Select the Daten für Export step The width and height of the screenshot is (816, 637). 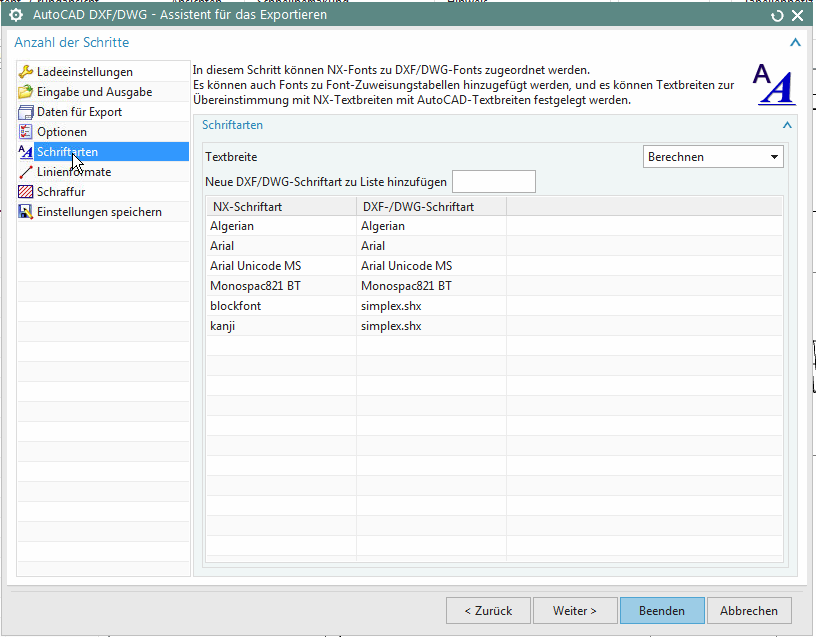(x=80, y=112)
